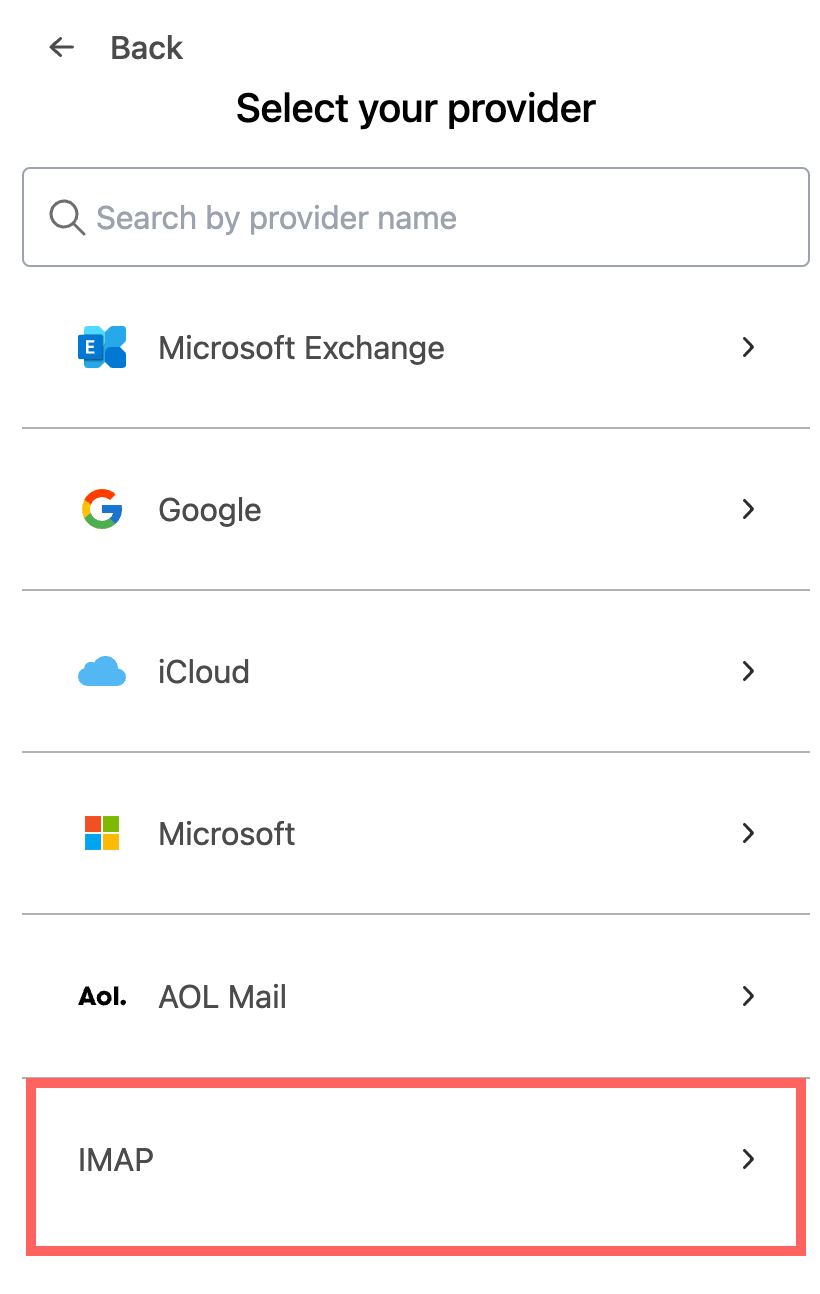Select the AOL Mail provider label
The image size is (820, 1294).
(x=223, y=997)
